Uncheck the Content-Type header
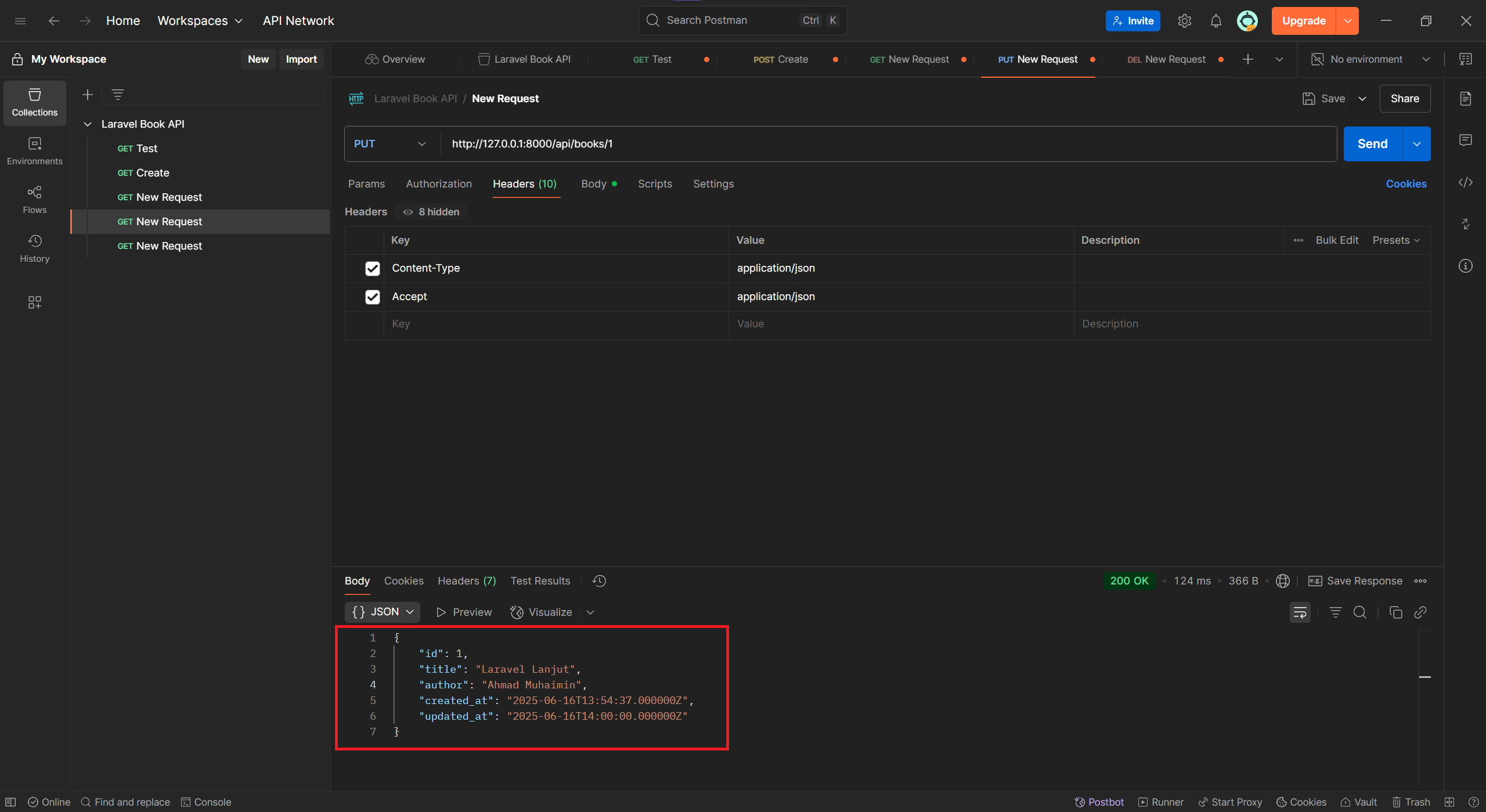 pyautogui.click(x=372, y=268)
